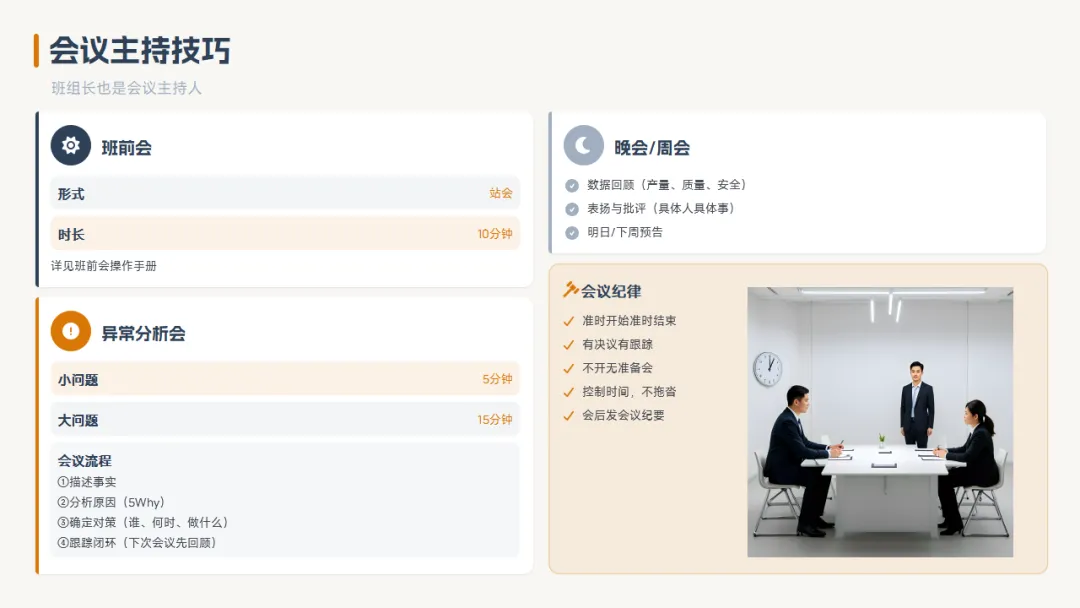Click the checkmark beside 控制时间，不拖沓
The height and width of the screenshot is (608, 1080).
[568, 392]
